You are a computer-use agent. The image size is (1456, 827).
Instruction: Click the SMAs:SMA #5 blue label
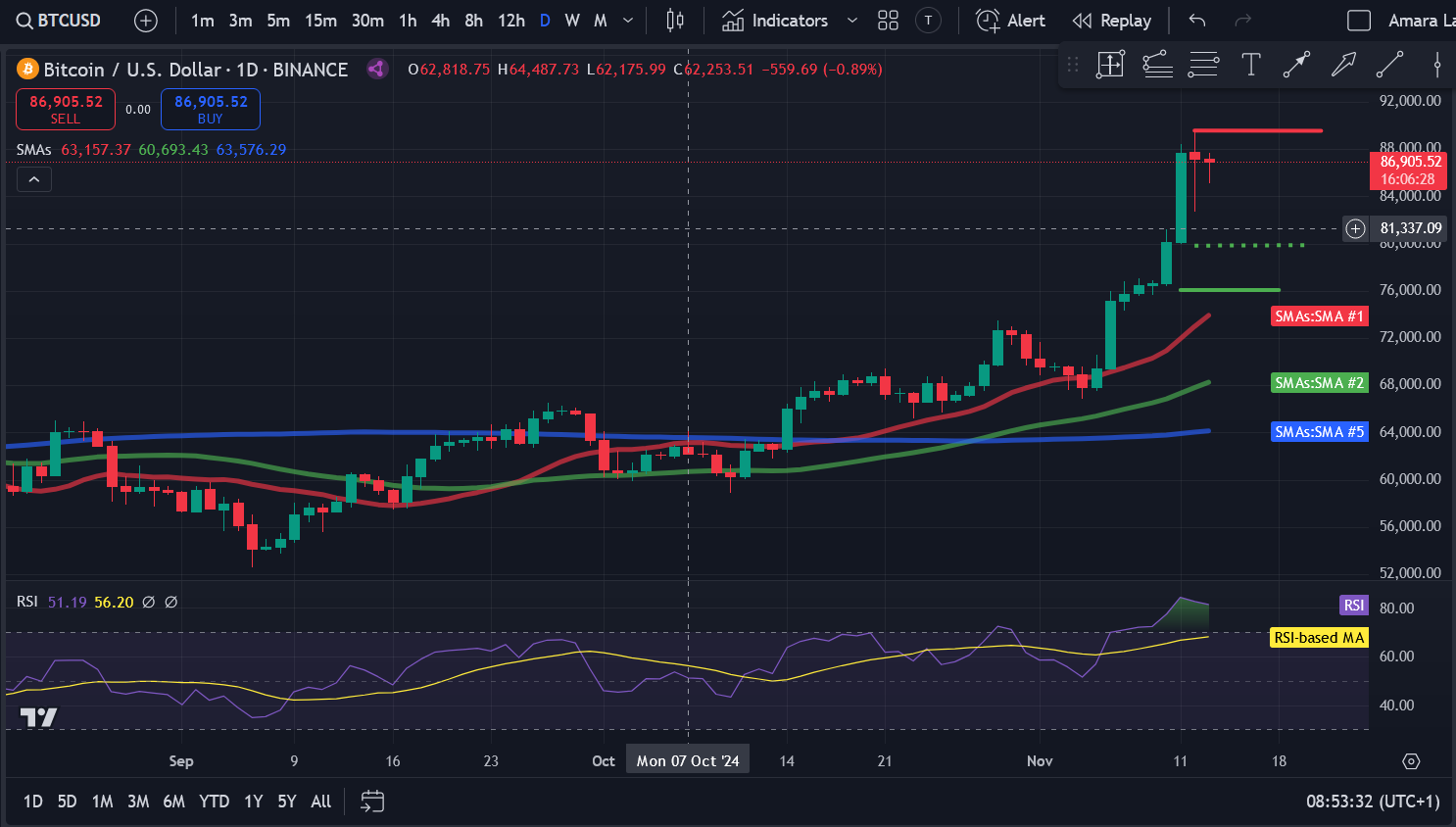click(1320, 432)
